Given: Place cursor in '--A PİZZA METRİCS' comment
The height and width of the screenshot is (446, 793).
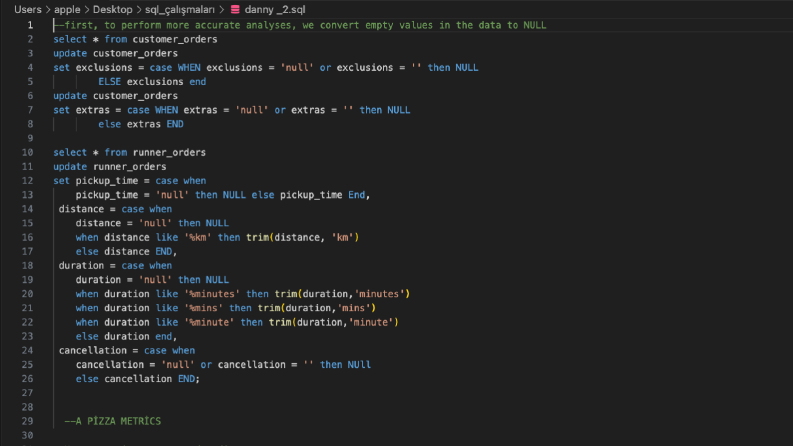Looking at the screenshot, I should (113, 421).
